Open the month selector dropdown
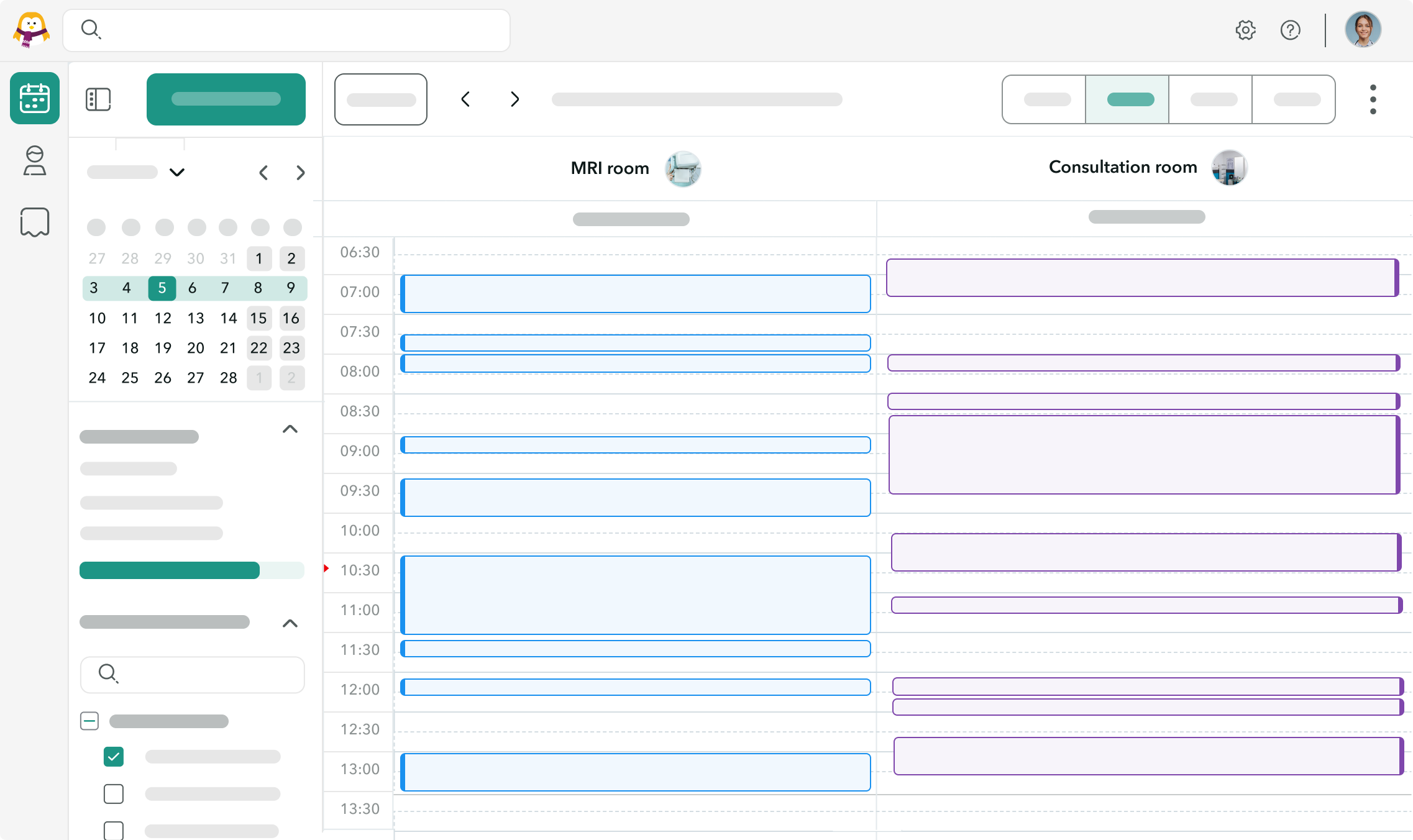This screenshot has width=1413, height=840. [x=176, y=172]
